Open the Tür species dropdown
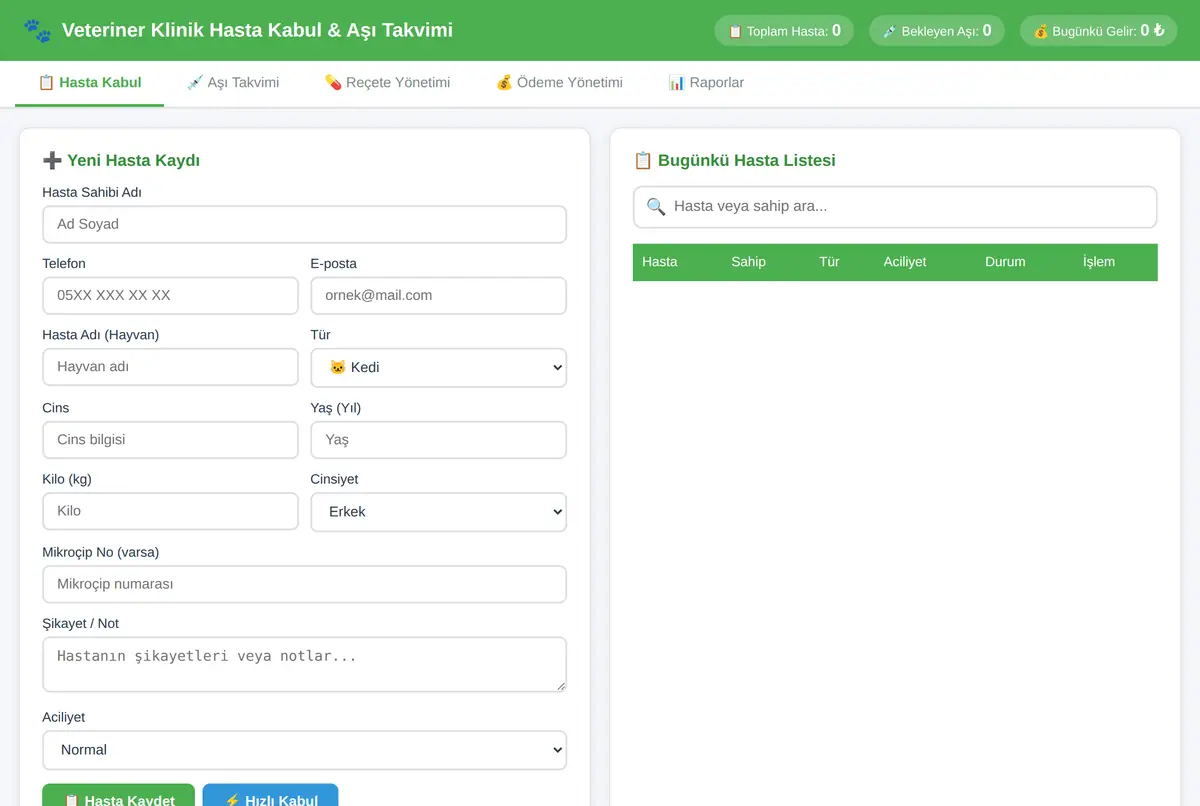 click(x=439, y=367)
